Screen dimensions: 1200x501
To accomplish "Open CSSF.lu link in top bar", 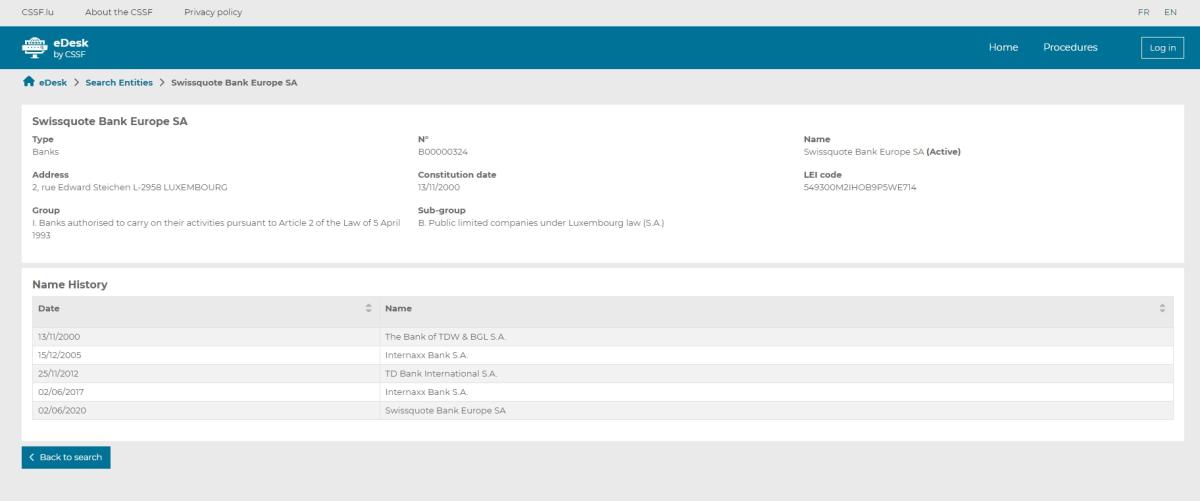I will 36,12.
